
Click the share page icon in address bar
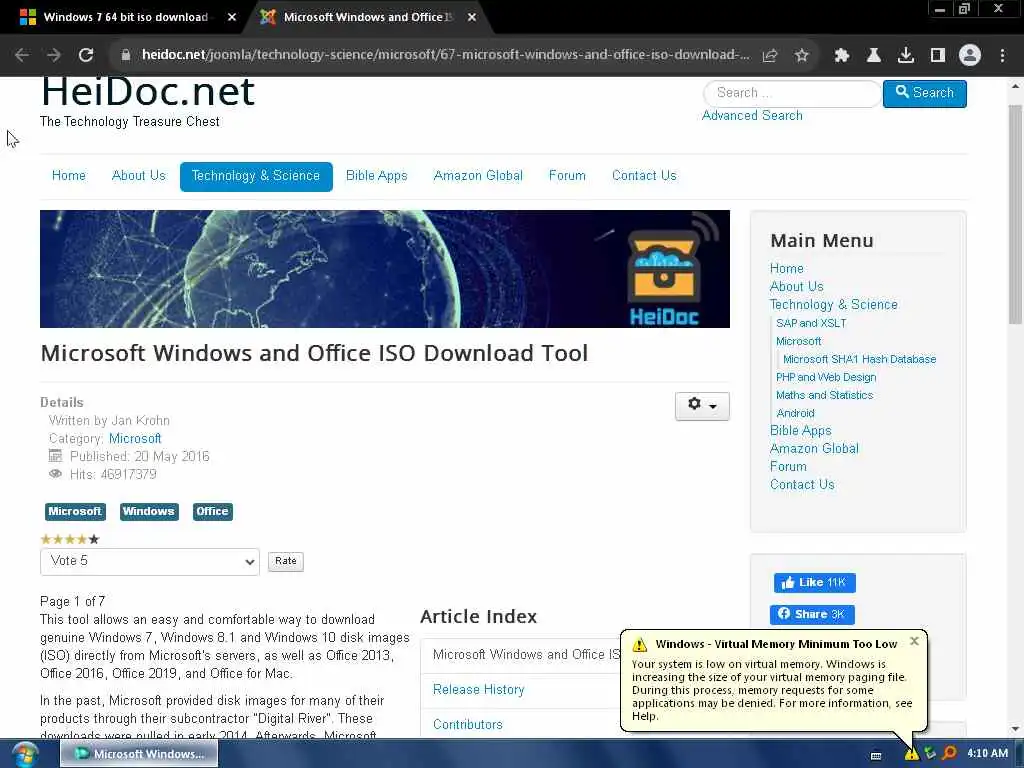[770, 56]
